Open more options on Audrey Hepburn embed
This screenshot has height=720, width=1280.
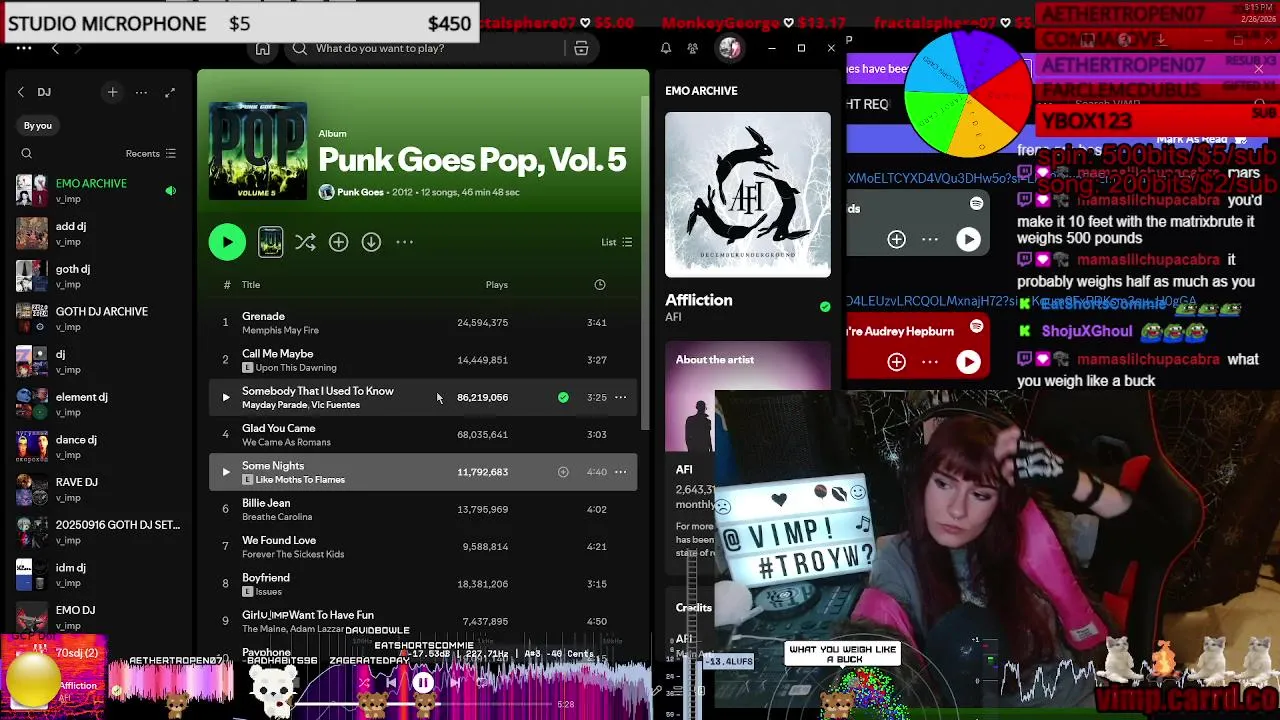[930, 362]
